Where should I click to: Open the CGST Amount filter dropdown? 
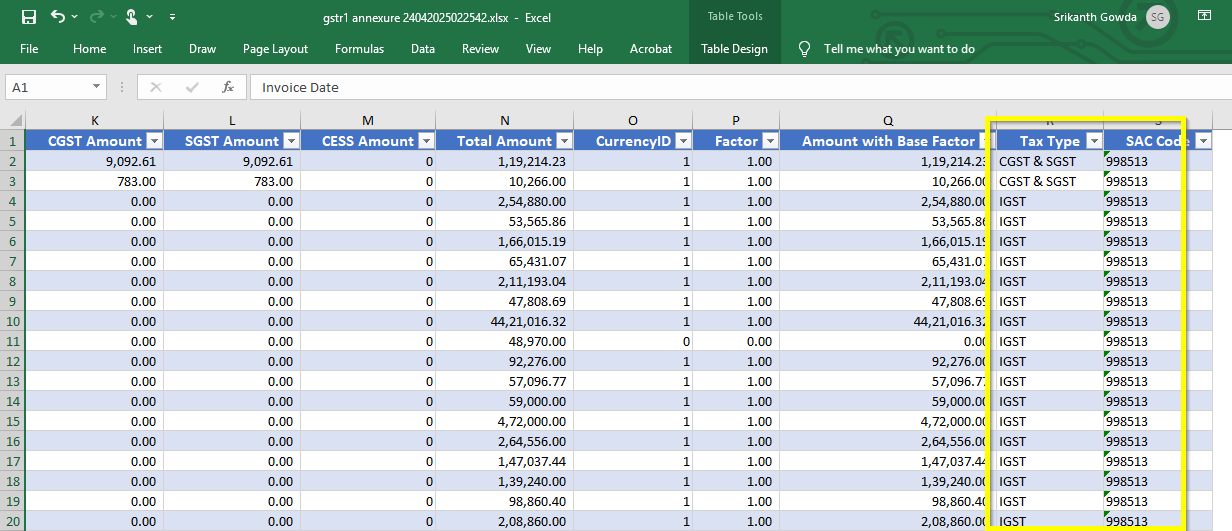(154, 141)
